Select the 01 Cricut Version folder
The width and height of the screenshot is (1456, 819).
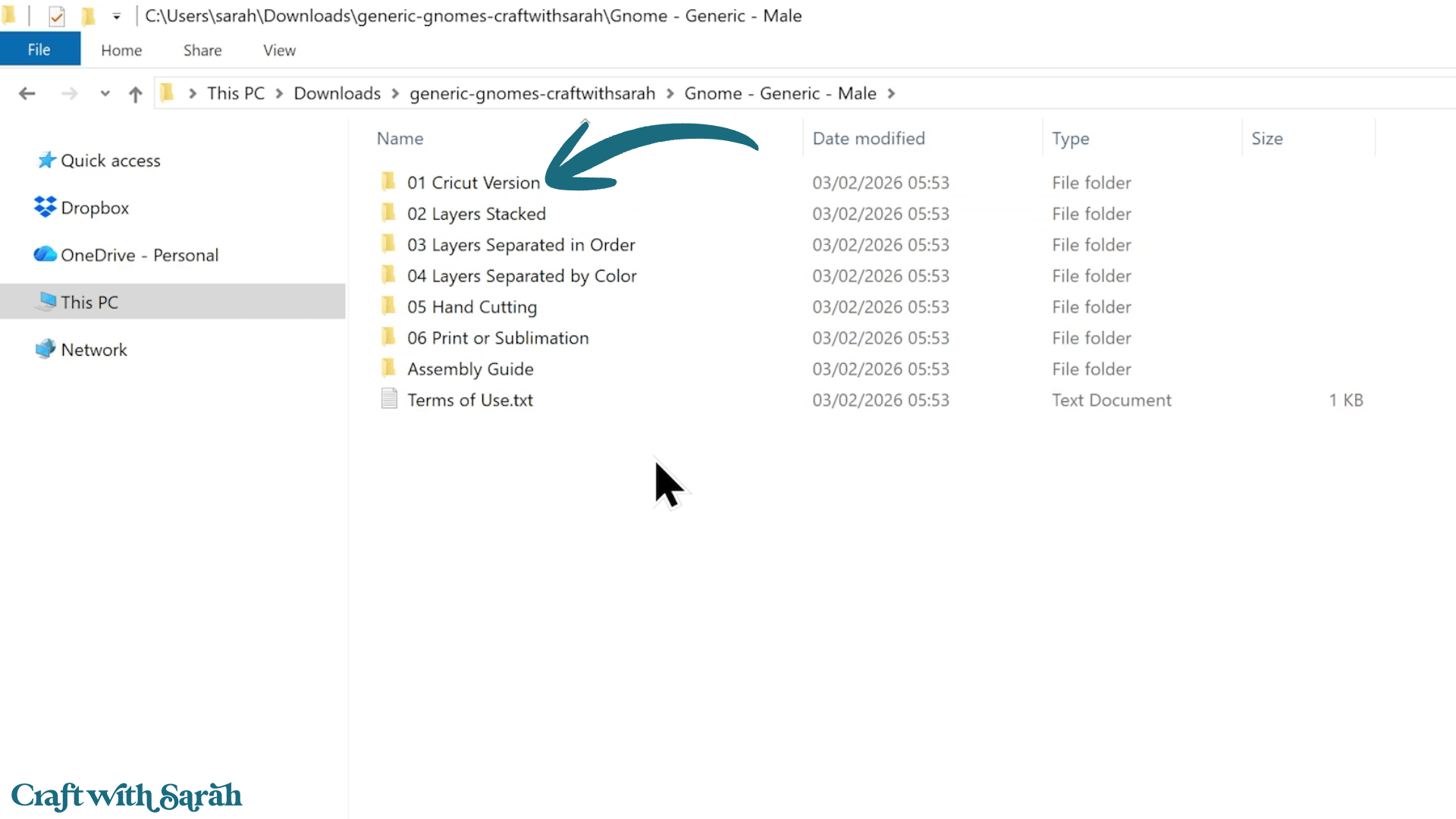pos(474,183)
